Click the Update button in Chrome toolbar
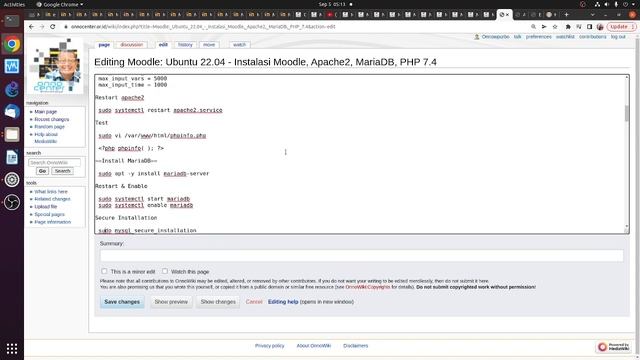640x360 pixels. pos(621,27)
